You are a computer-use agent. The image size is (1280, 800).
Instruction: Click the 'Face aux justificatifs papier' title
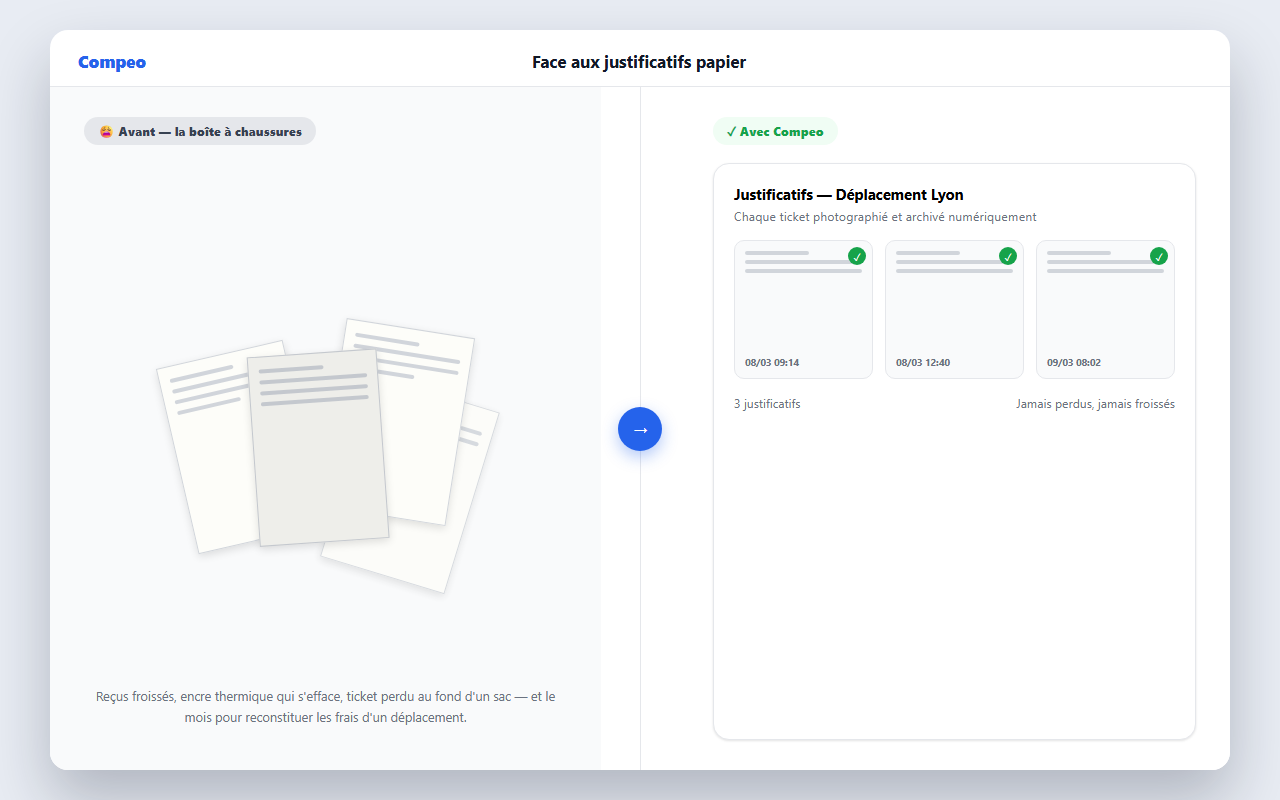tap(639, 62)
